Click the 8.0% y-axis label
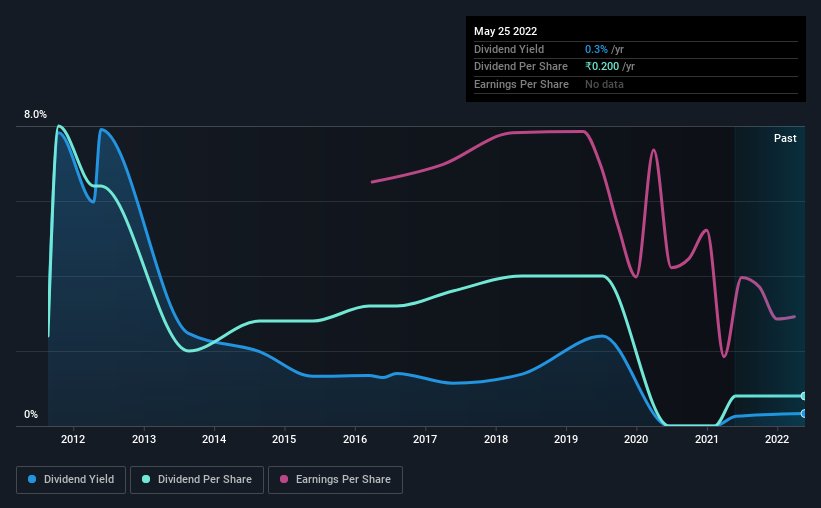821x508 pixels. pos(36,115)
